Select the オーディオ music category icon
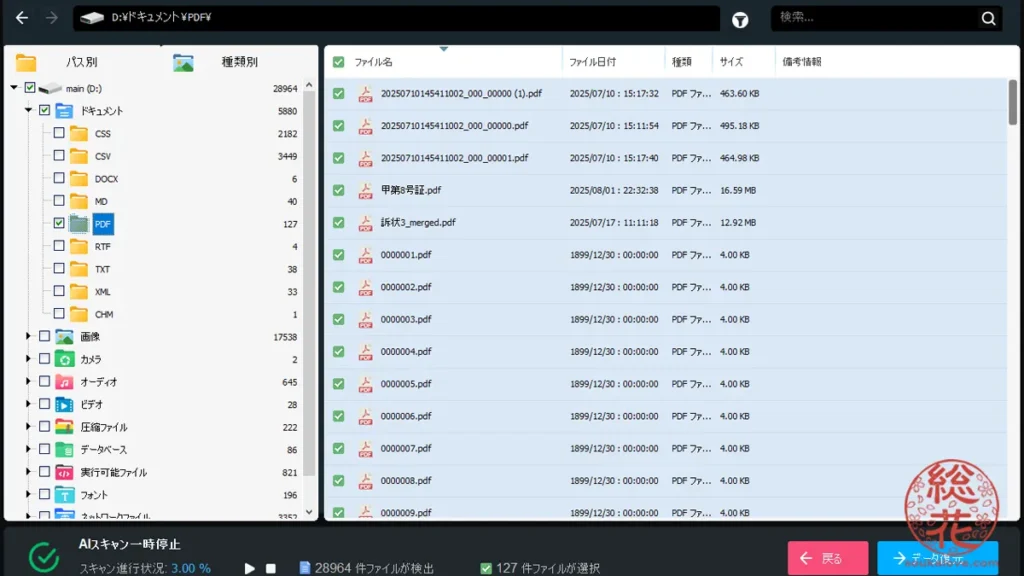Screen dimensions: 1024x576 64,382
